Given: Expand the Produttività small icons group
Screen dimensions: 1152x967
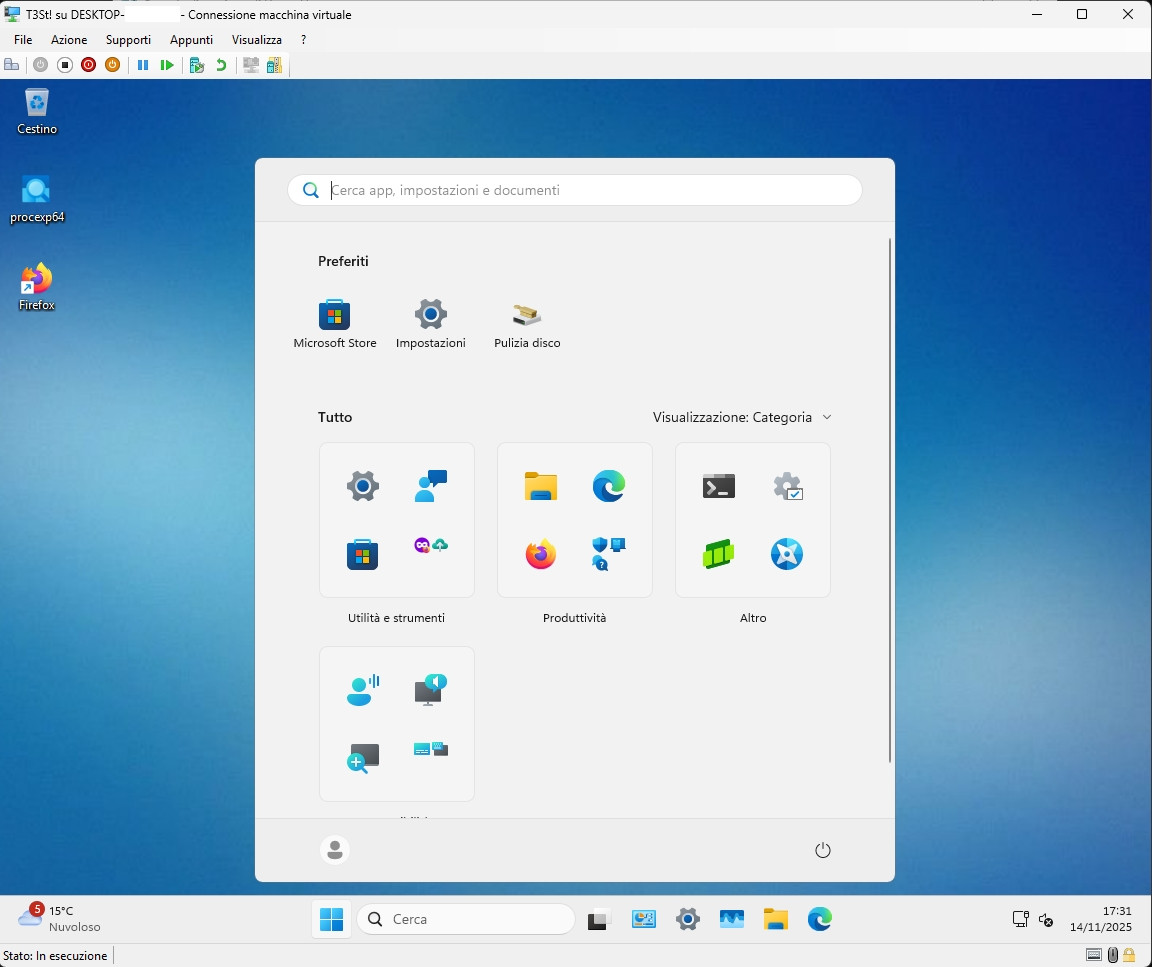Looking at the screenshot, I should point(608,553).
